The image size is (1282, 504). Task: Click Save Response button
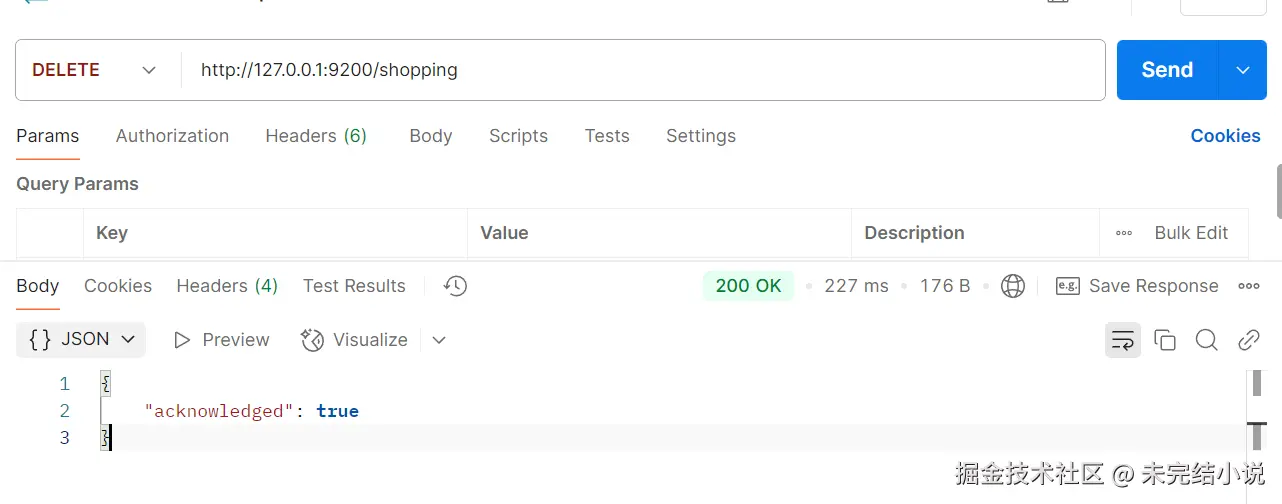point(1138,286)
